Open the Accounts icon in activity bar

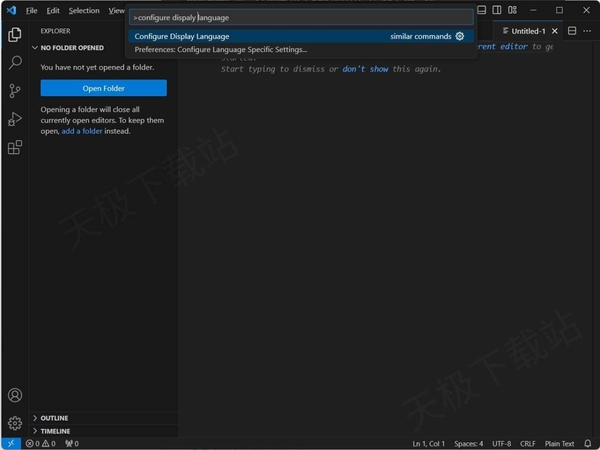click(x=15, y=396)
